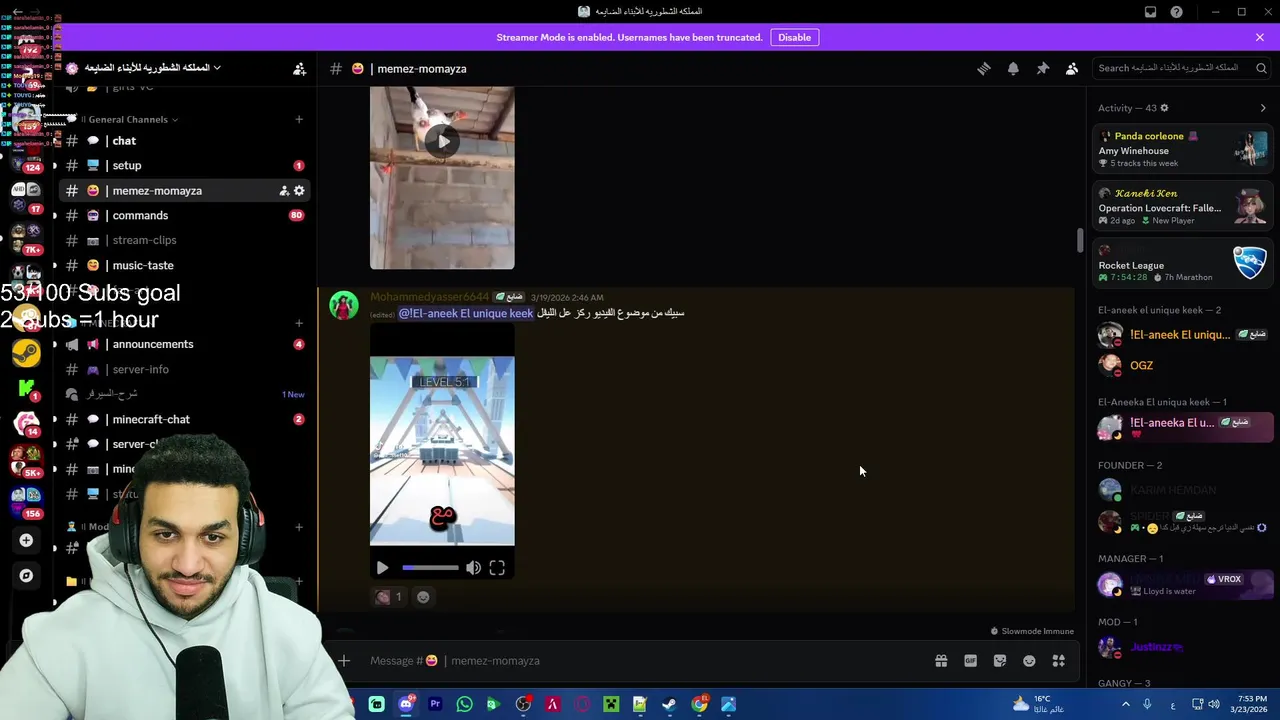This screenshot has height=720, width=1280.
Task: Enter fullscreen on the video
Action: click(x=497, y=567)
